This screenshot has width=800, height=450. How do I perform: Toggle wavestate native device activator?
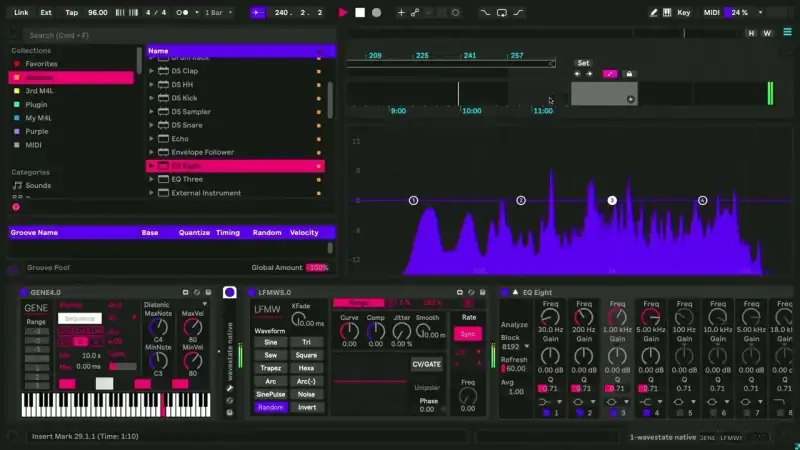point(230,292)
